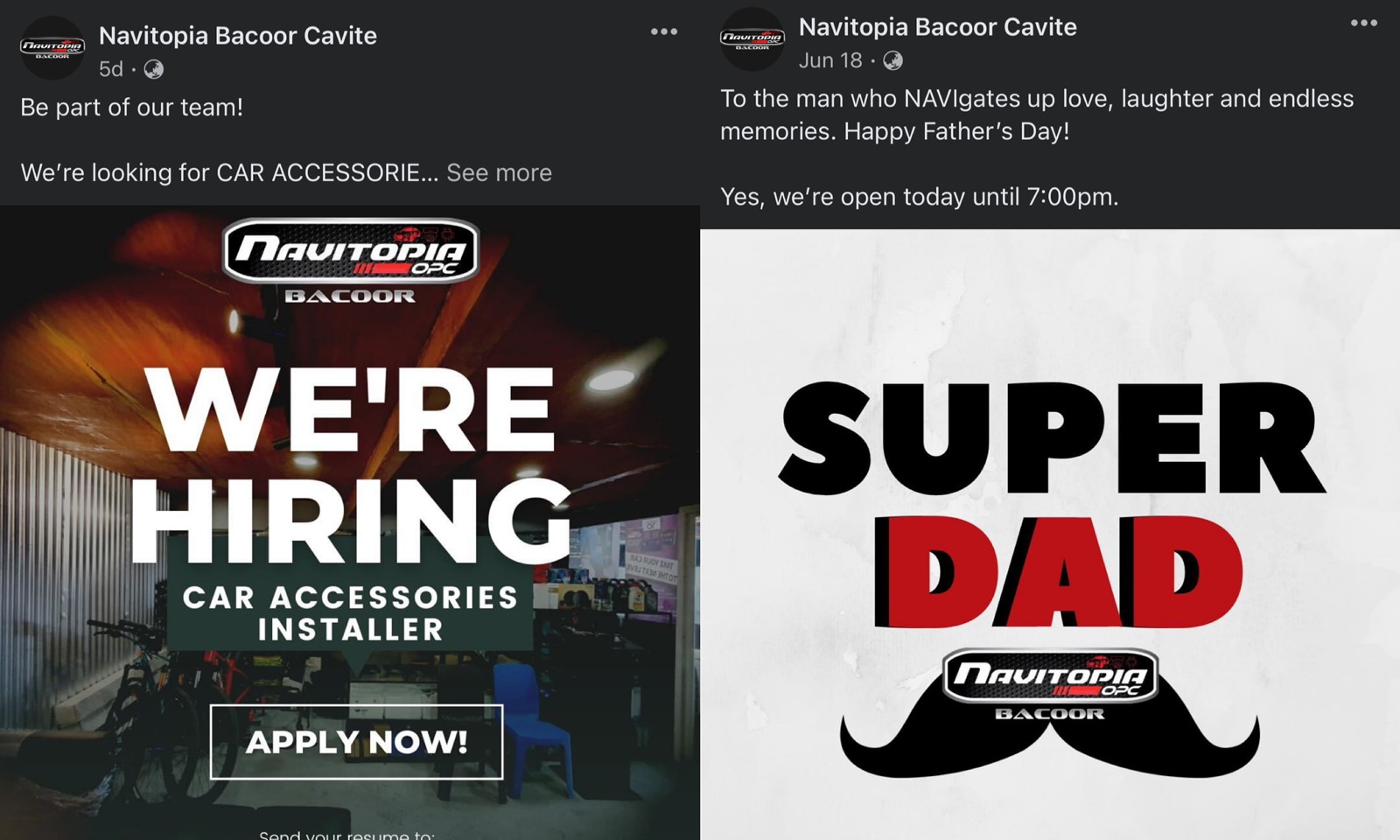This screenshot has width=1400, height=840.
Task: Open Navitopia profile picture on Father's Day post
Action: (752, 39)
